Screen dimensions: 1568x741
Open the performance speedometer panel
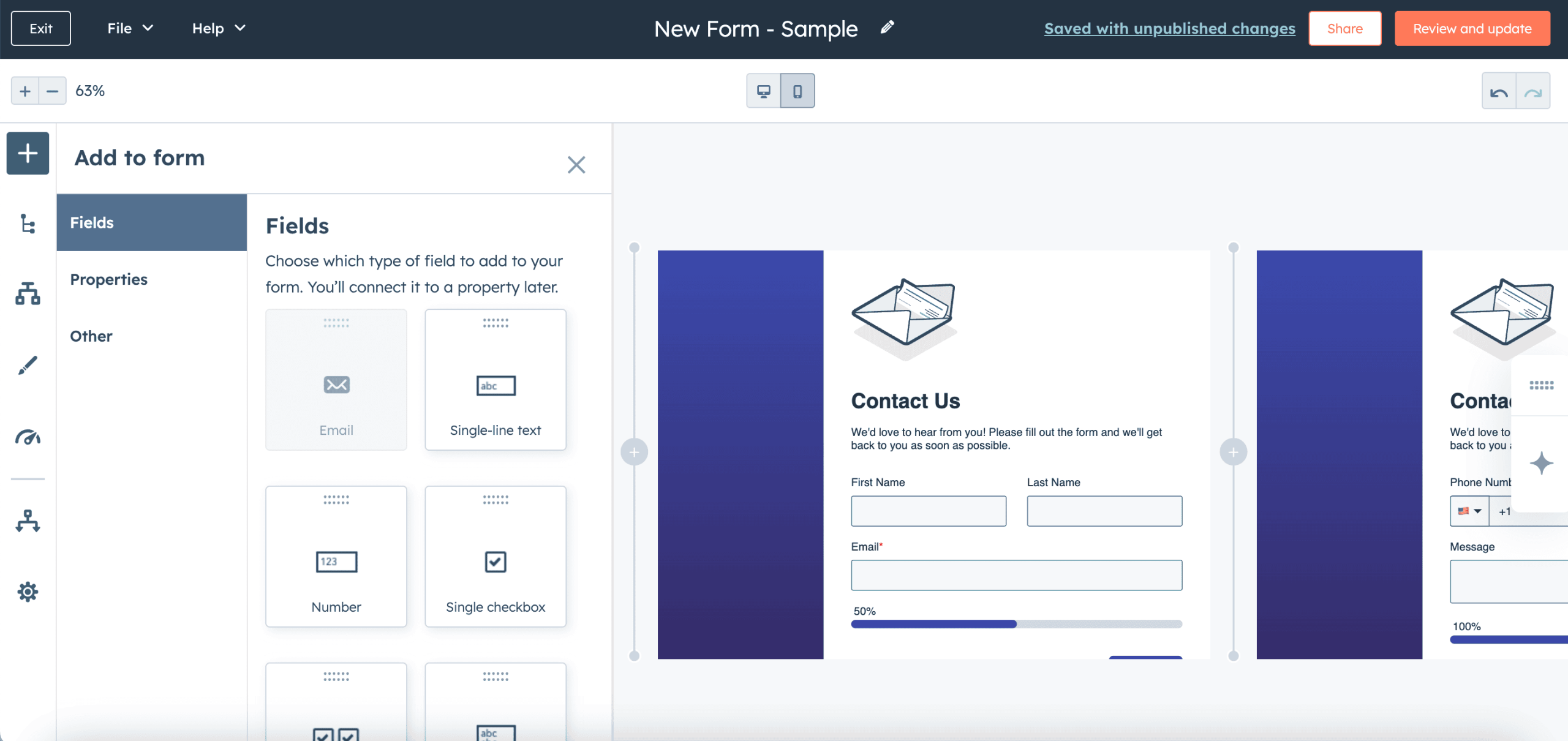click(x=27, y=437)
